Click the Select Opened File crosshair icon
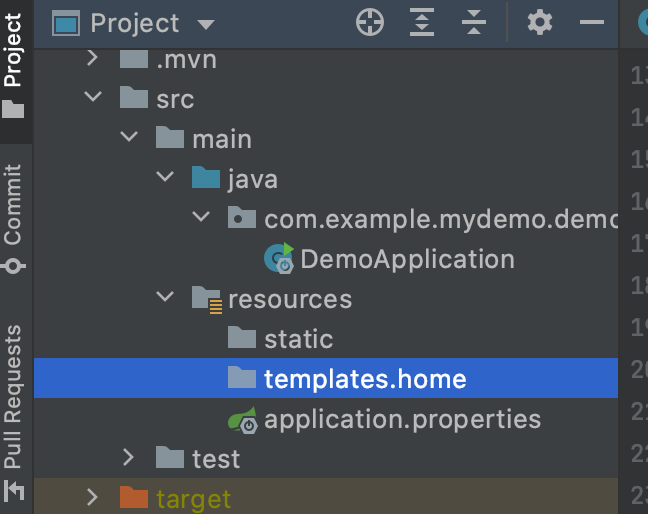Viewport: 648px width, 514px height. 370,22
